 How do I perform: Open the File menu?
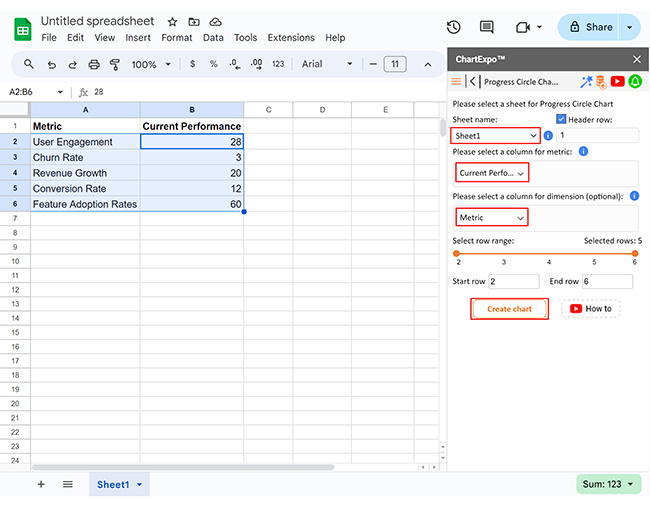click(49, 38)
